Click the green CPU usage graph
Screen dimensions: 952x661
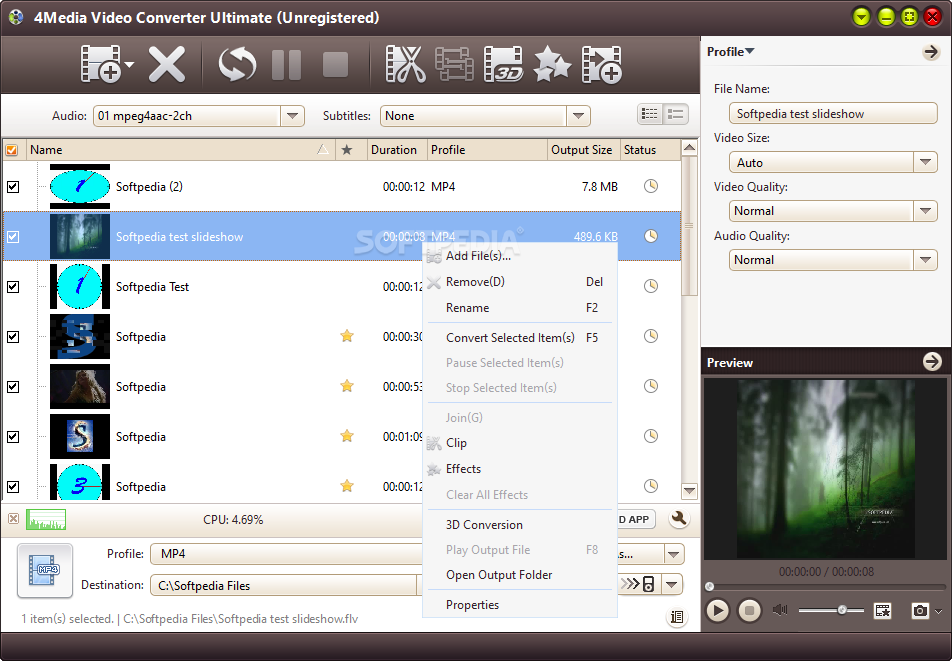[x=46, y=519]
